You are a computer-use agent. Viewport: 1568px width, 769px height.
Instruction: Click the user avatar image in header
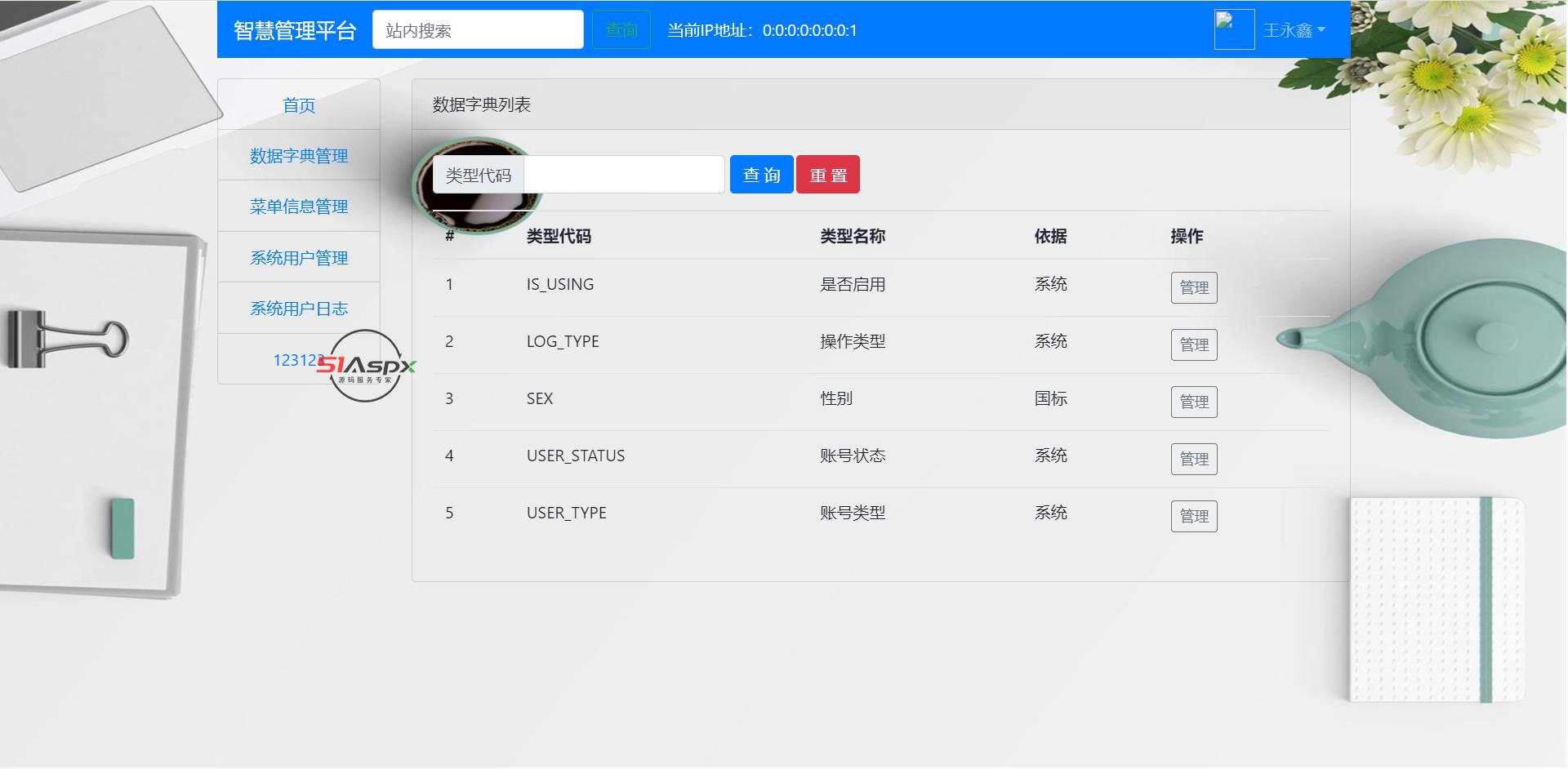[1234, 30]
